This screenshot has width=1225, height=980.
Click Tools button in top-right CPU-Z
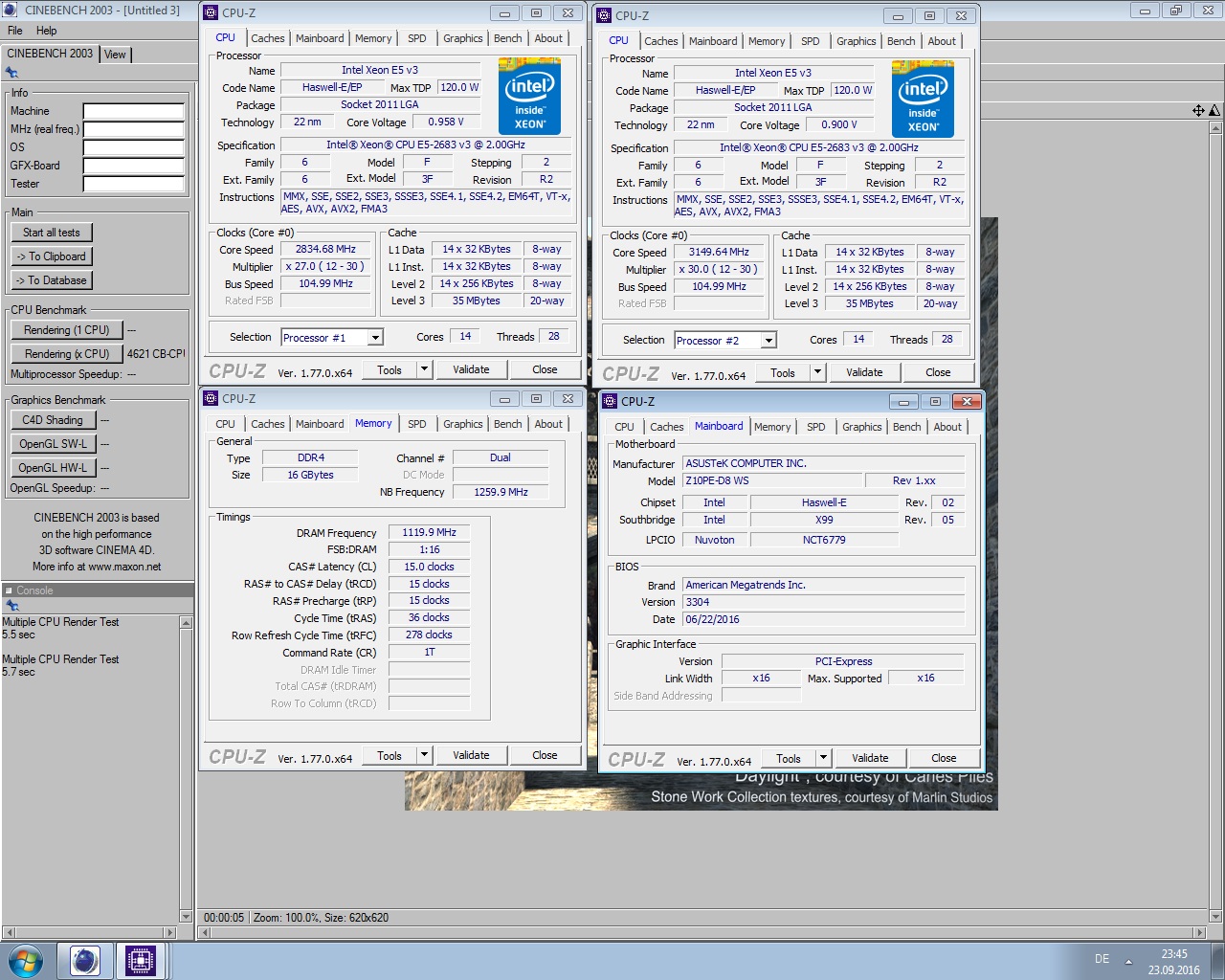[x=783, y=372]
